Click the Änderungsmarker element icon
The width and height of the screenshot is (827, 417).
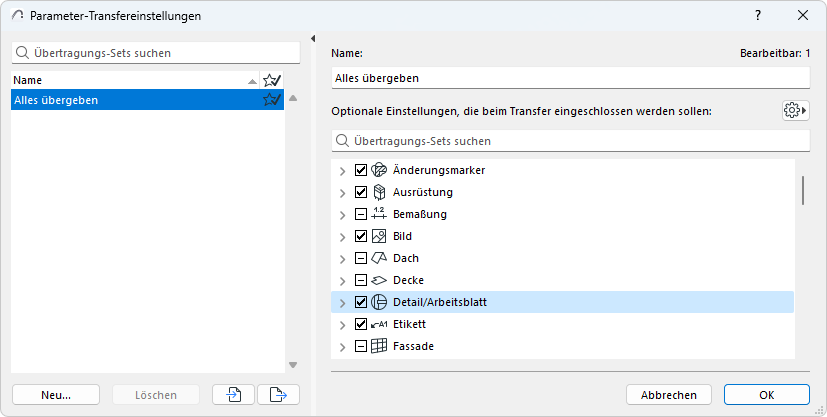click(379, 170)
